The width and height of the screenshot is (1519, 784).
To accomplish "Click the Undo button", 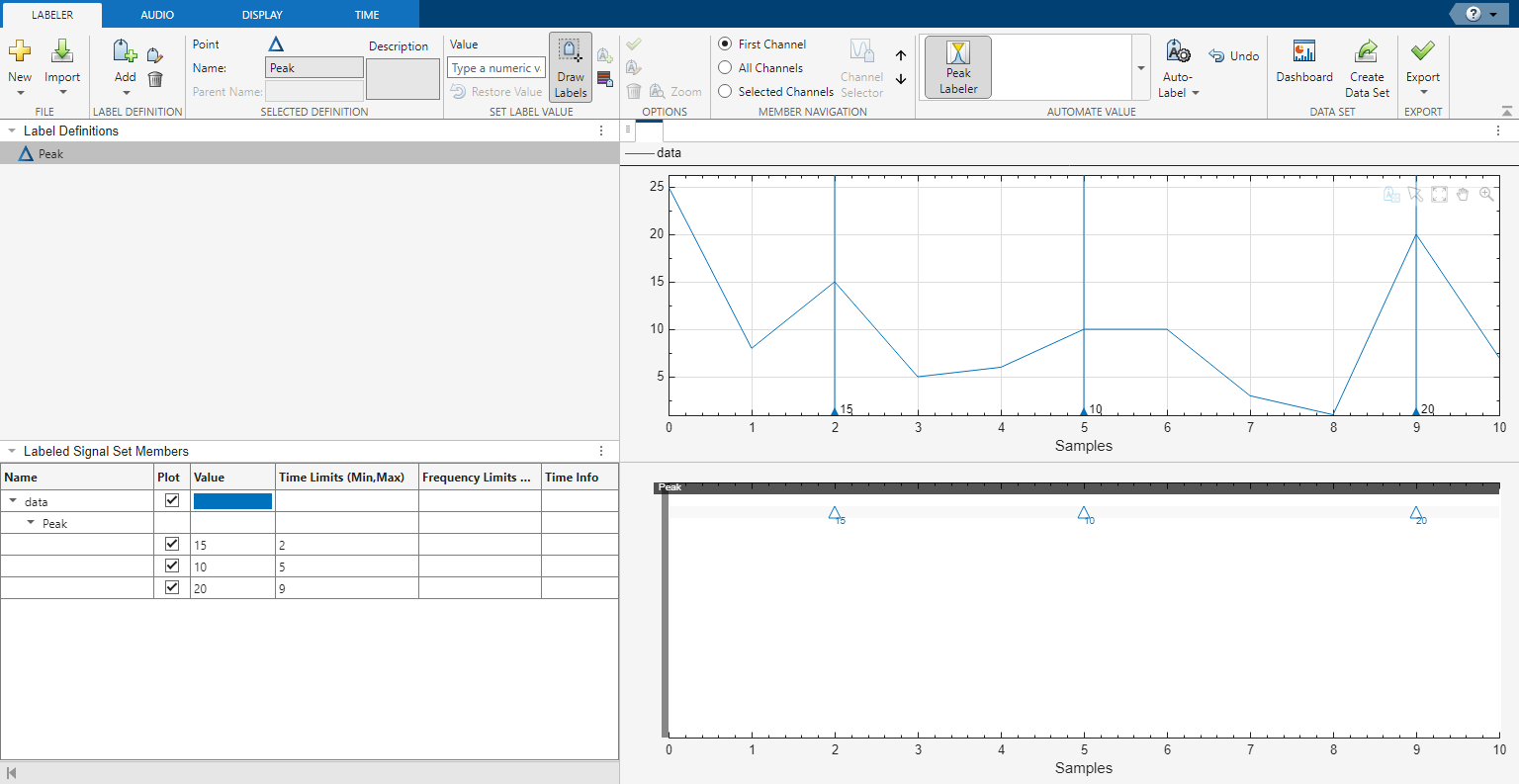I will 1234,56.
